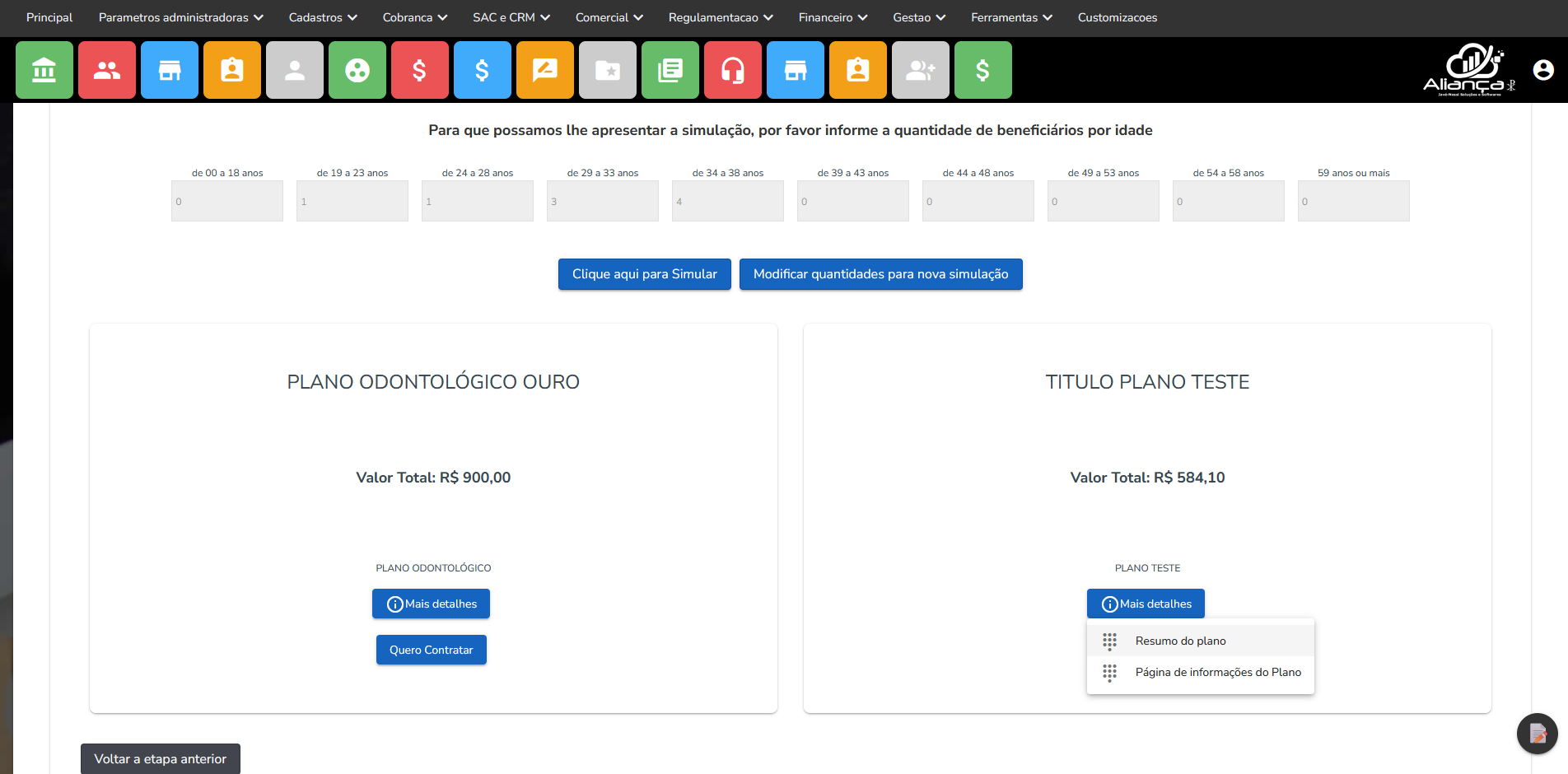Click the de 29 a 33 anos quantity field
The width and height of the screenshot is (1568, 774).
[x=602, y=201]
